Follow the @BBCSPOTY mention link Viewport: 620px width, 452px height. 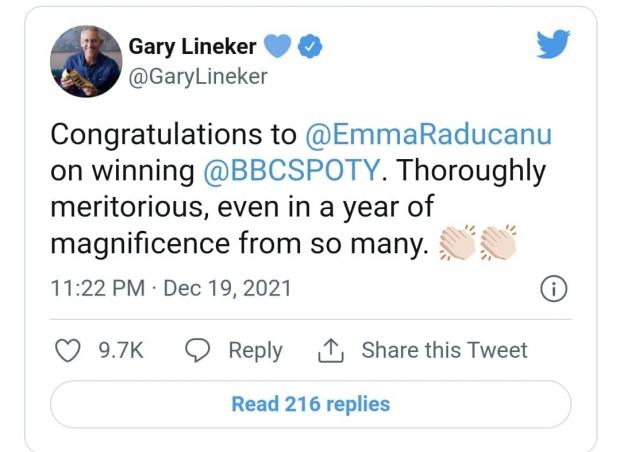(292, 170)
